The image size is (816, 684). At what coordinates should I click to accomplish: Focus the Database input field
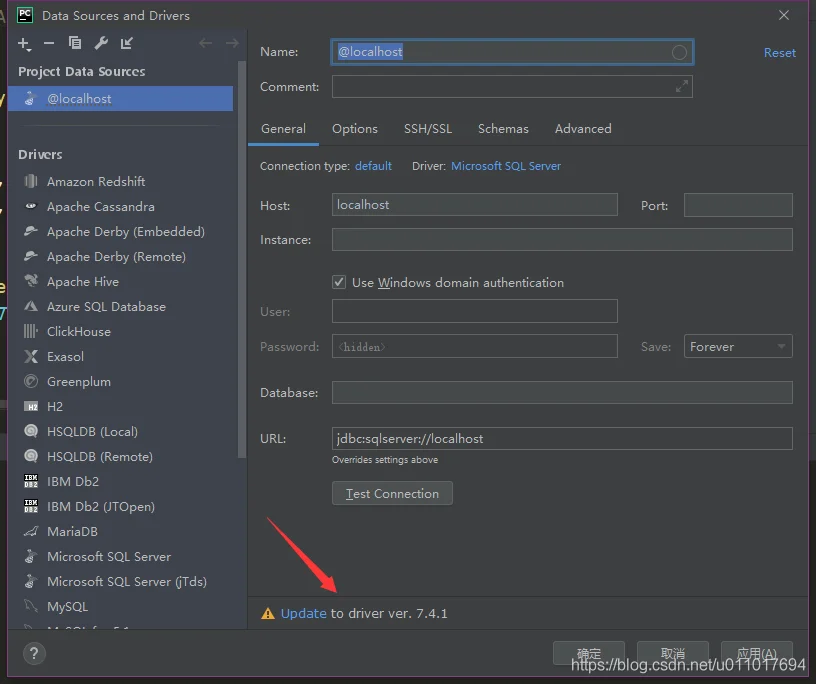tap(562, 392)
